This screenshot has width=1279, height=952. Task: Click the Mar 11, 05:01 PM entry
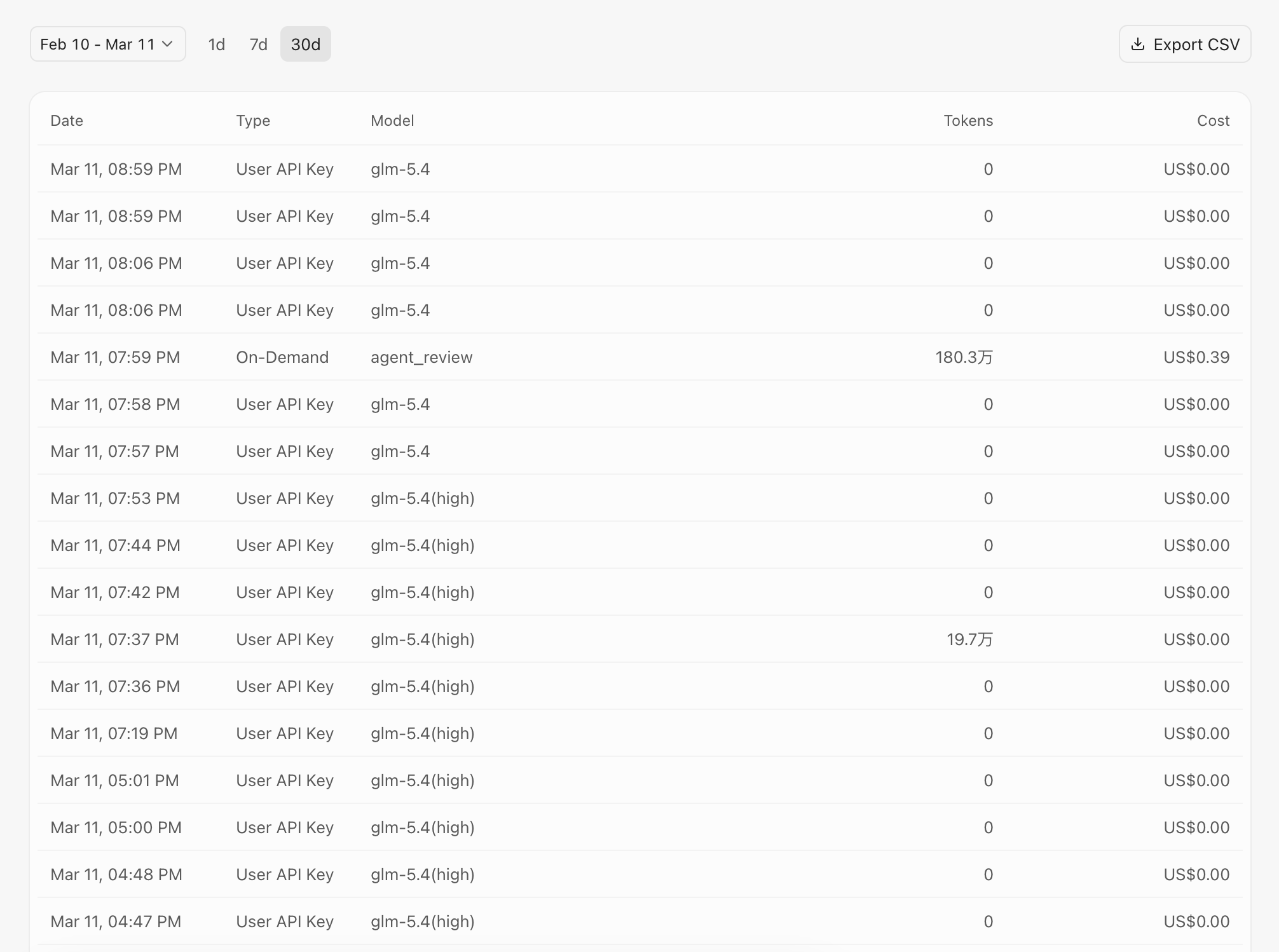pos(114,780)
